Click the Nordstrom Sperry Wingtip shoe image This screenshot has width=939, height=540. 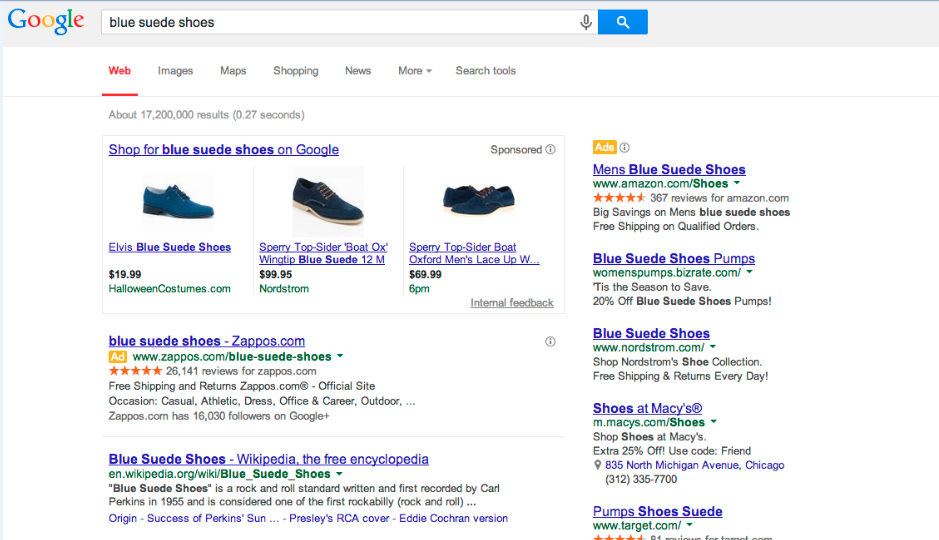coord(328,201)
